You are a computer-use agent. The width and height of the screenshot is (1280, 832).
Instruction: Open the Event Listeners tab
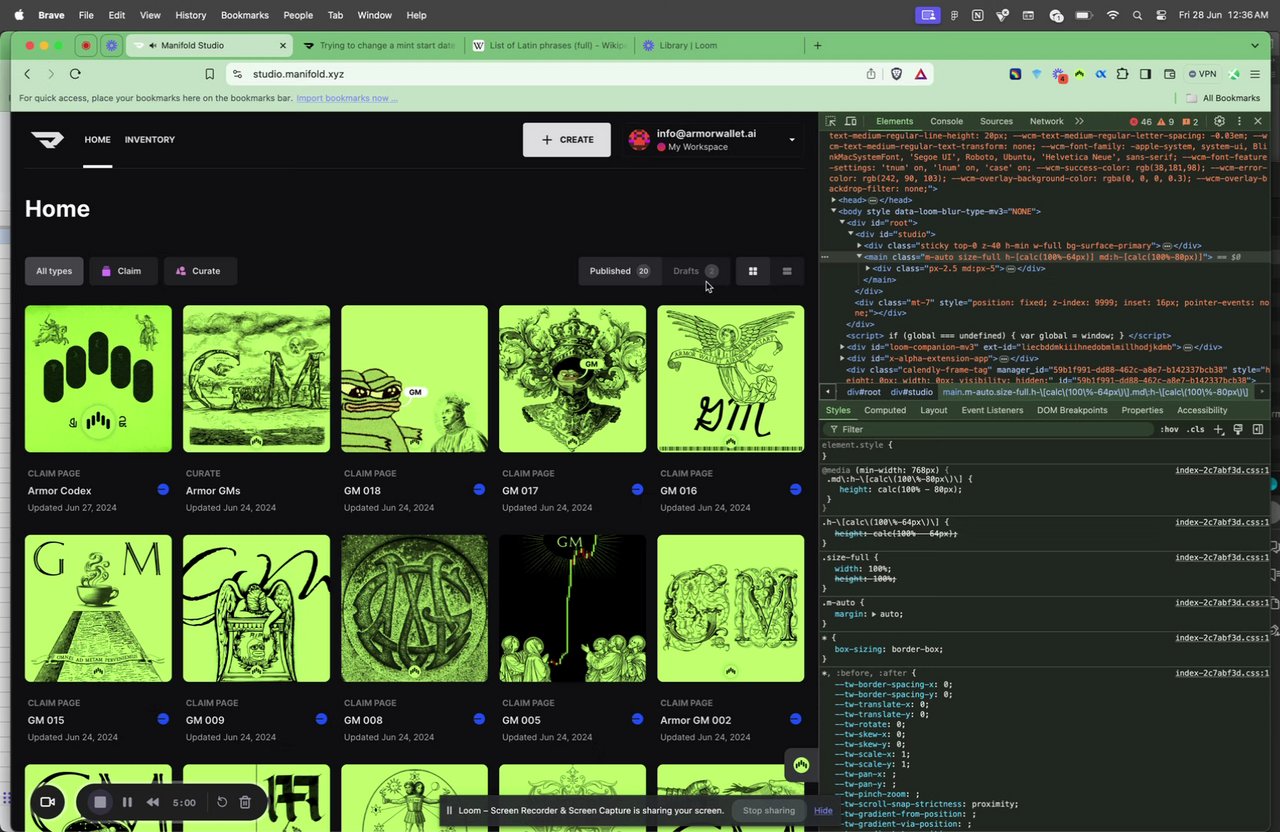point(992,410)
